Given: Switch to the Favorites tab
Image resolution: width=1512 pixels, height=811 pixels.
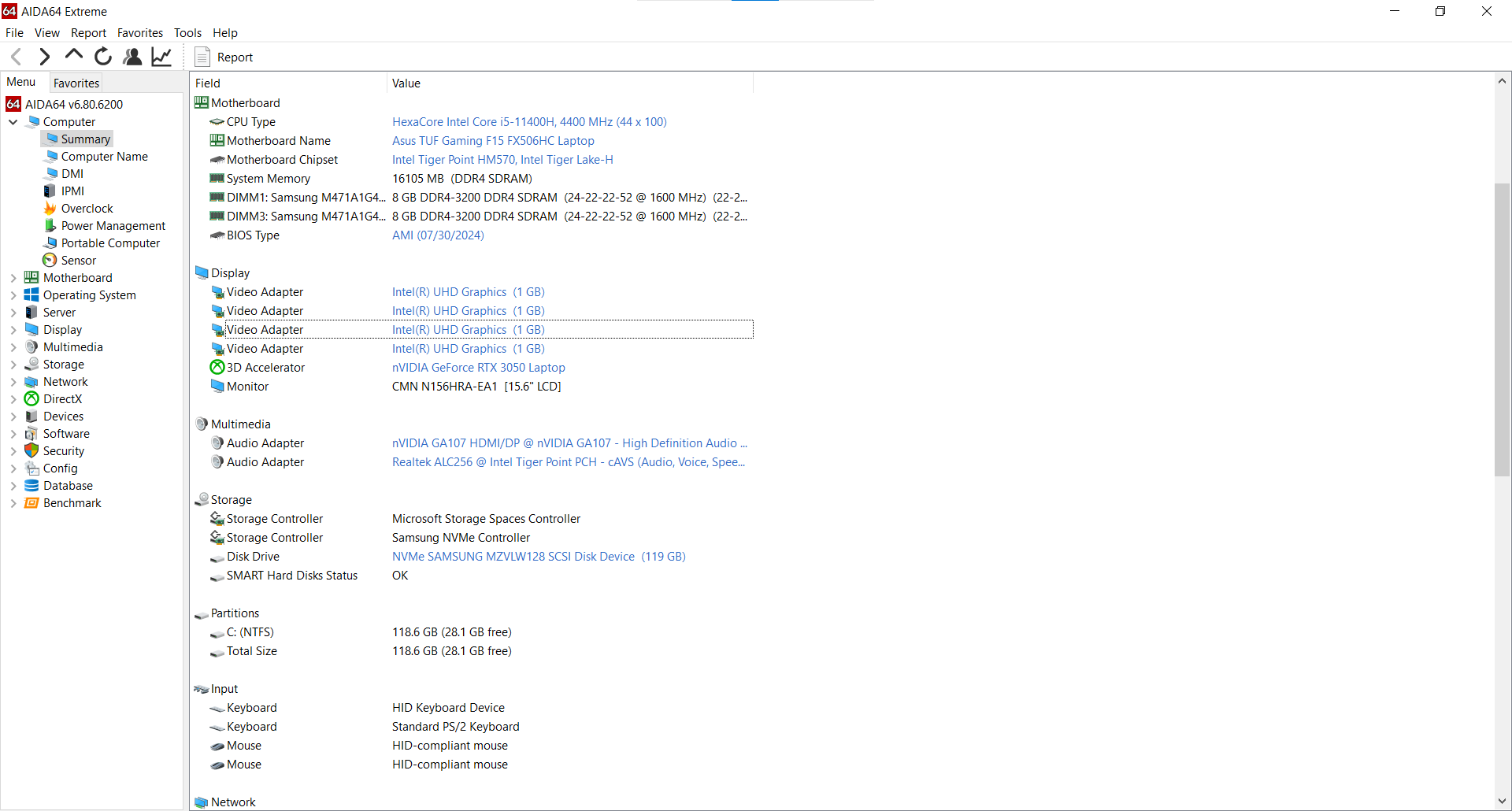Looking at the screenshot, I should pos(76,83).
